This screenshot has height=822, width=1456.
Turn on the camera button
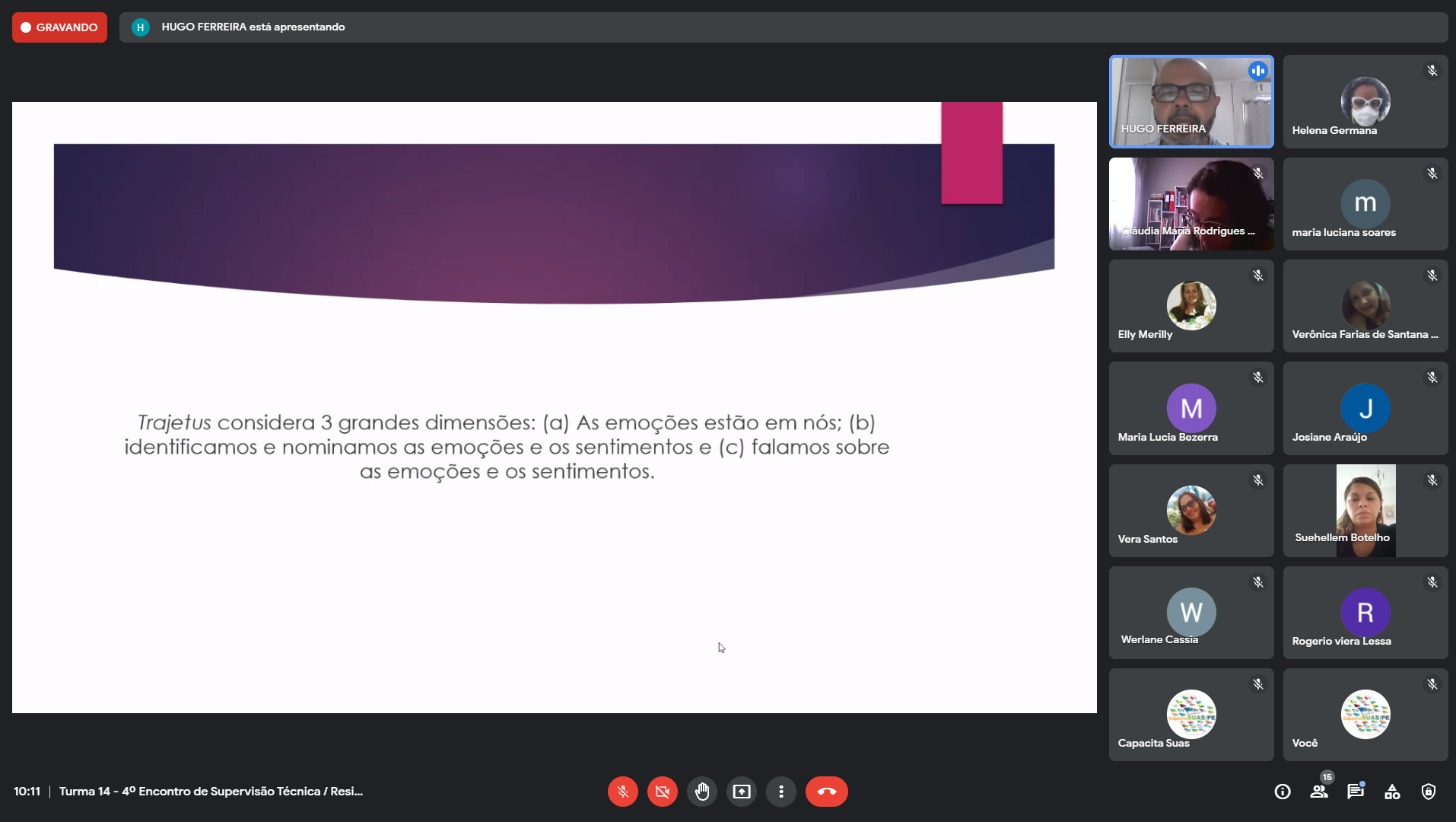(662, 792)
